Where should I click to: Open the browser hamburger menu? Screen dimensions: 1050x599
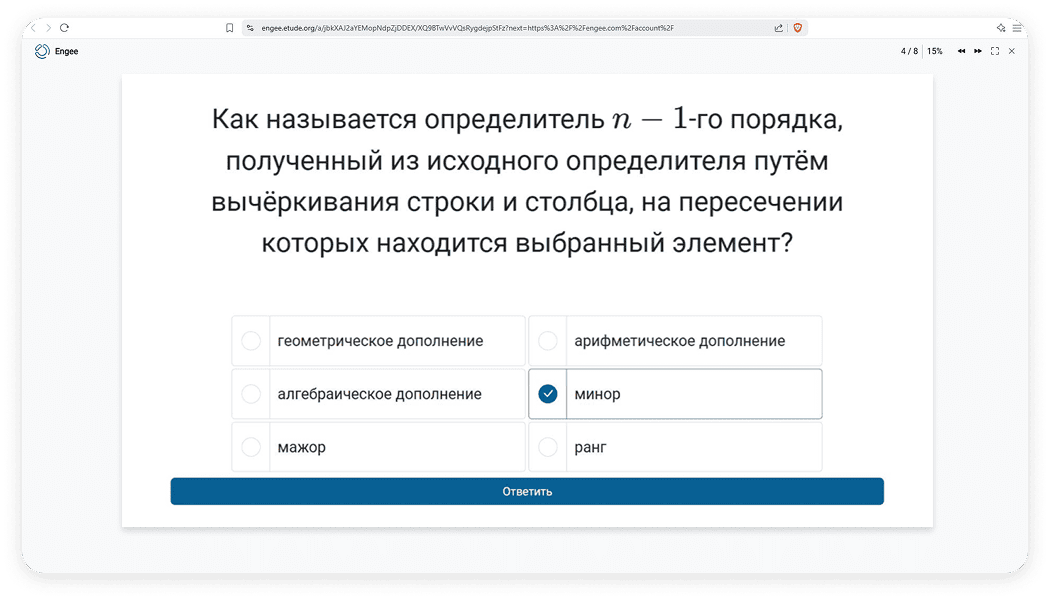[x=1017, y=28]
